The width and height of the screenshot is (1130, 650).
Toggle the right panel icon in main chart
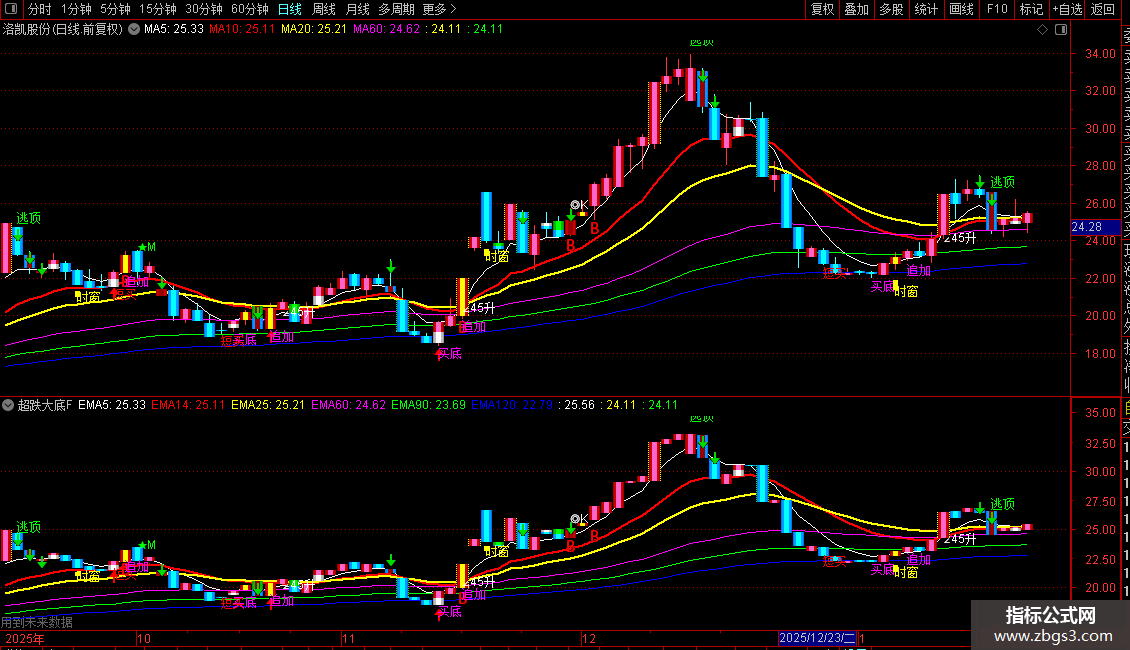[1061, 30]
